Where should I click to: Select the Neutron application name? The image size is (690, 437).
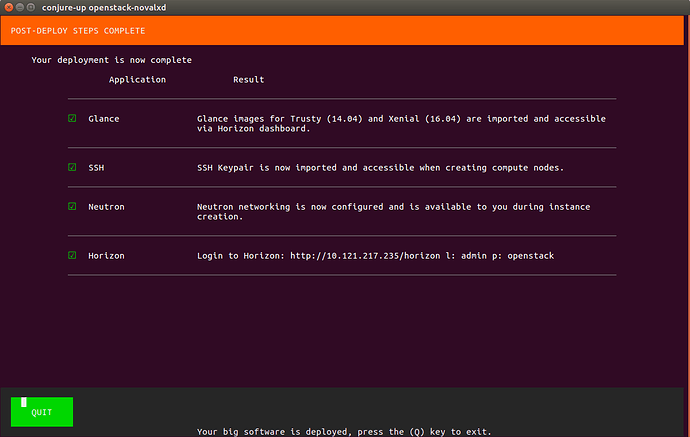pos(106,207)
